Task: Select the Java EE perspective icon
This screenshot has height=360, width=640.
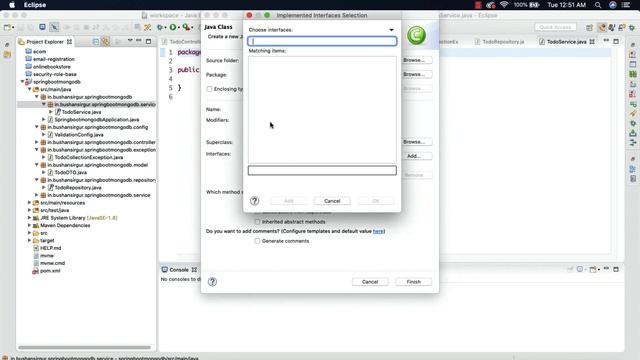Action: click(x=602, y=27)
